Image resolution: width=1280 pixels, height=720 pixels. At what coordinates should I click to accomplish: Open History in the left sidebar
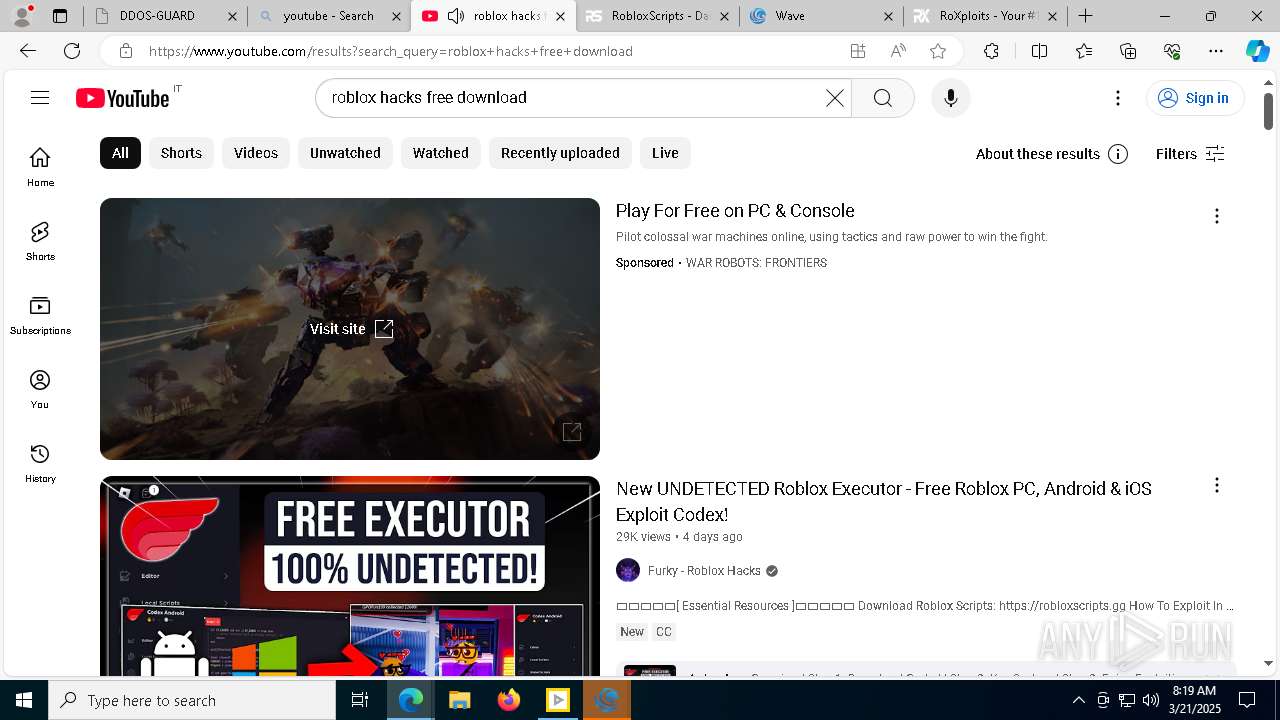pyautogui.click(x=40, y=463)
